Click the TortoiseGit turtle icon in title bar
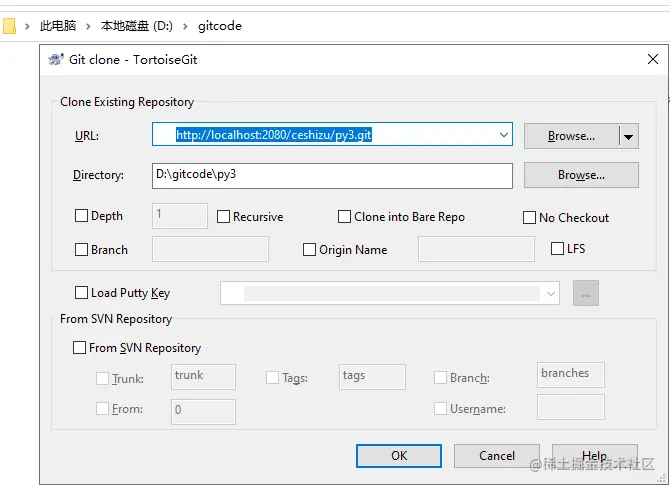670x487 pixels. 56,59
